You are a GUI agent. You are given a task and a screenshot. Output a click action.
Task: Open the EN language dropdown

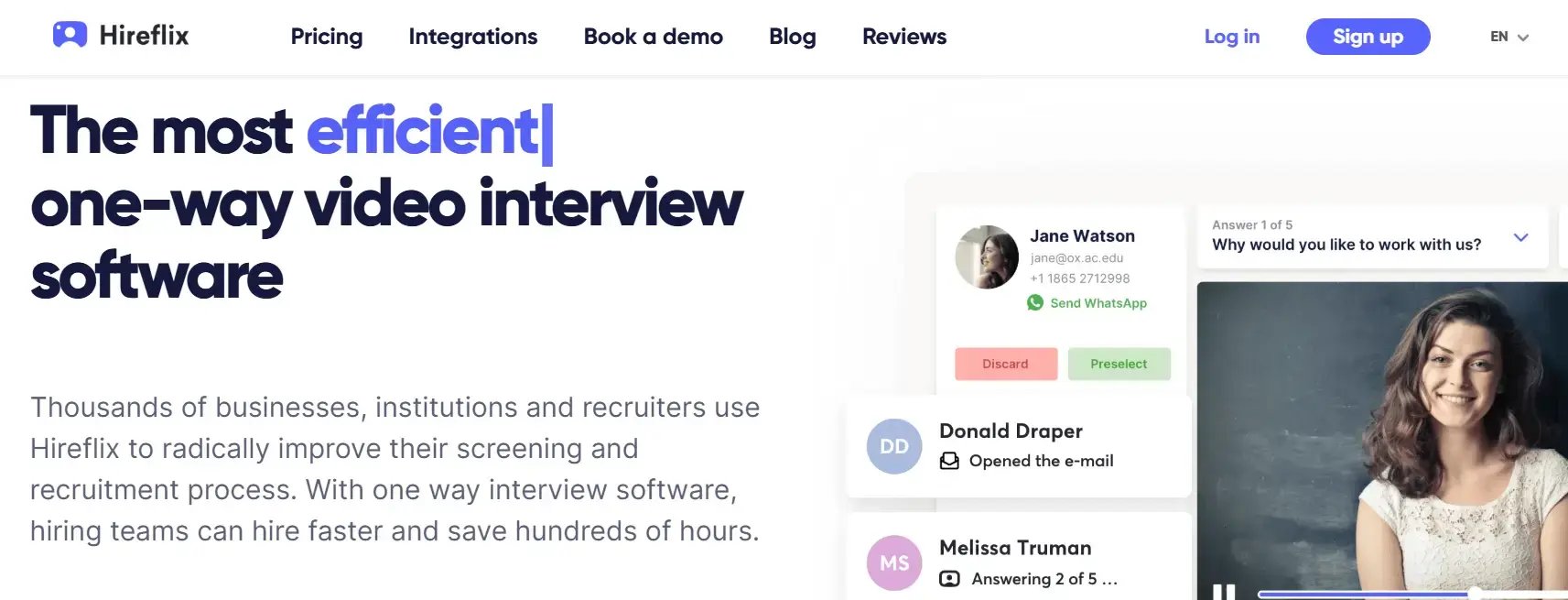1509,37
